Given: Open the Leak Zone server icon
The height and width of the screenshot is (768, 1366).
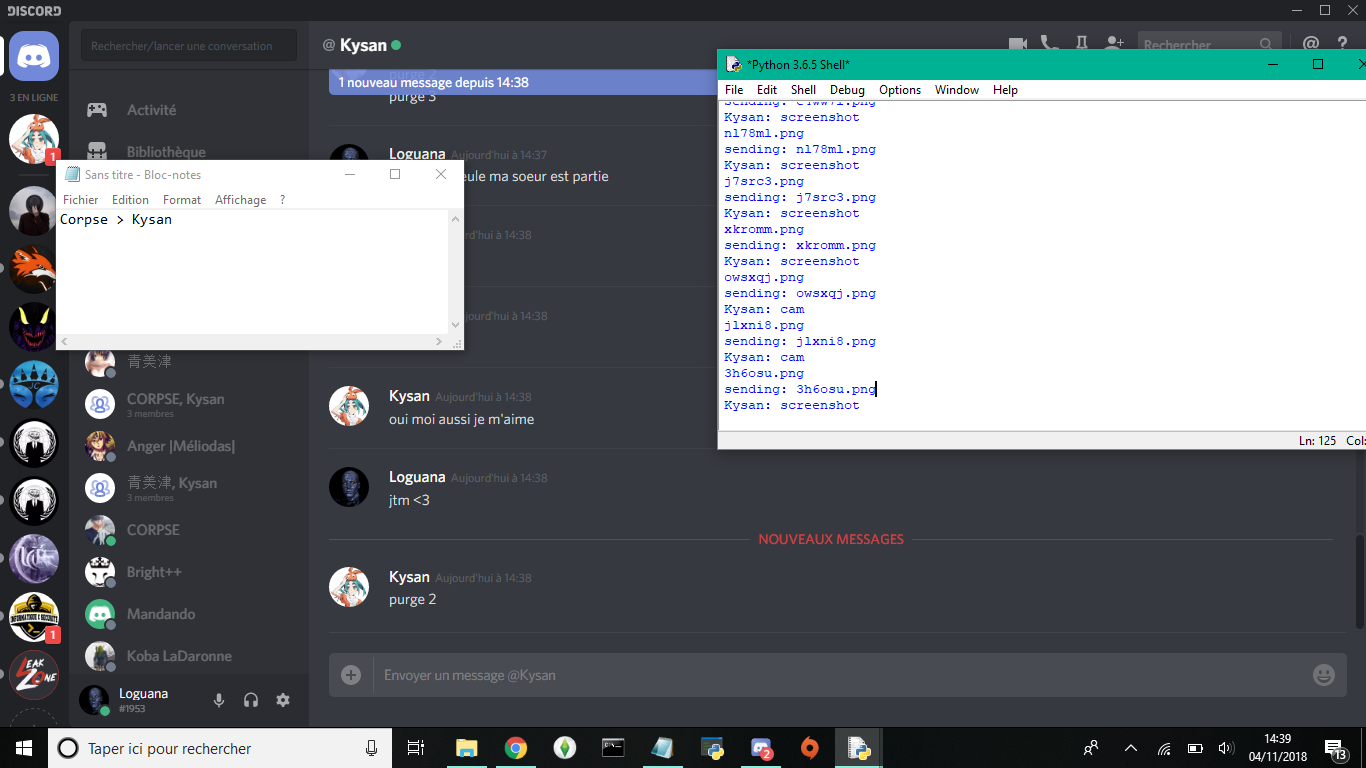Looking at the screenshot, I should [34, 675].
